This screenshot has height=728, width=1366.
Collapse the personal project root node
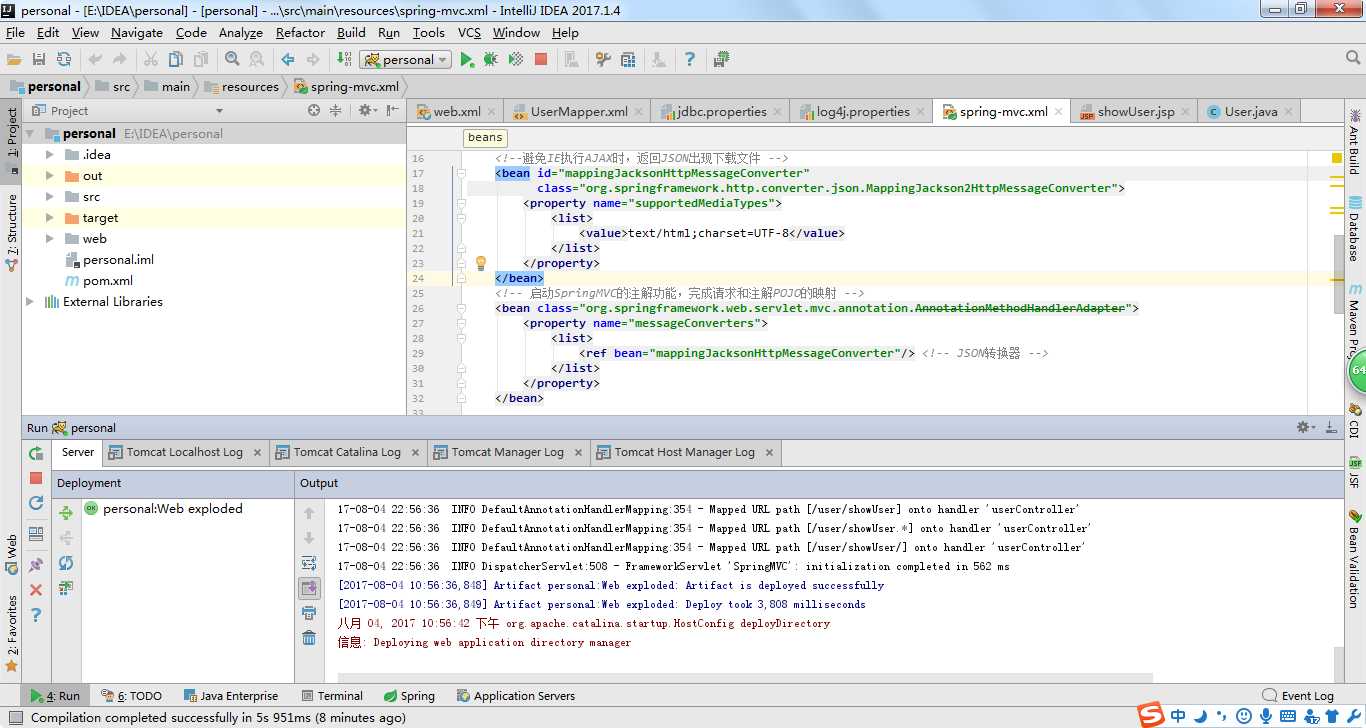coord(30,134)
